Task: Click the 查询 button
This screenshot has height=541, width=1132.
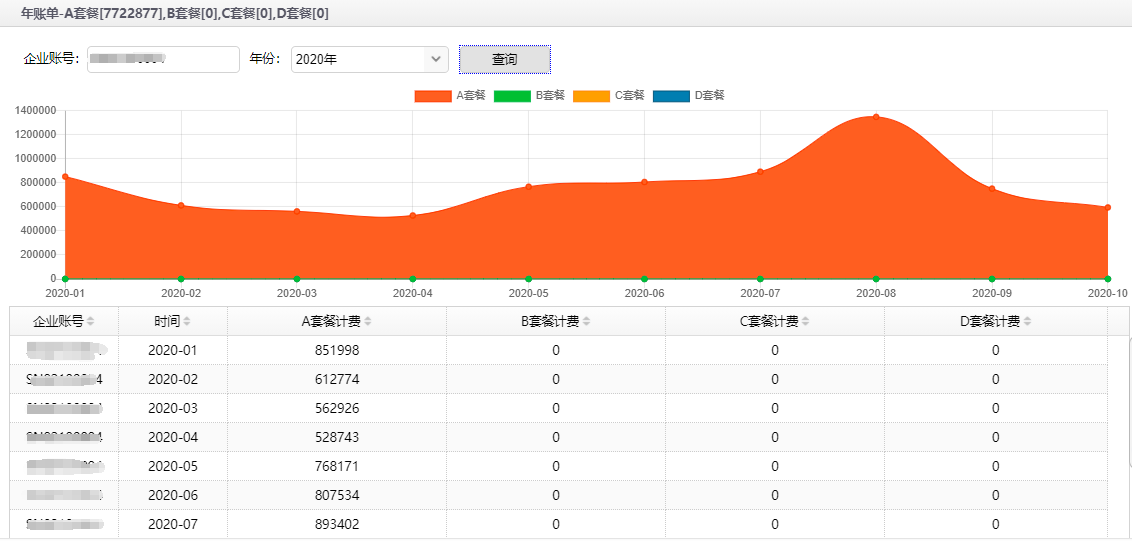Action: click(x=504, y=60)
